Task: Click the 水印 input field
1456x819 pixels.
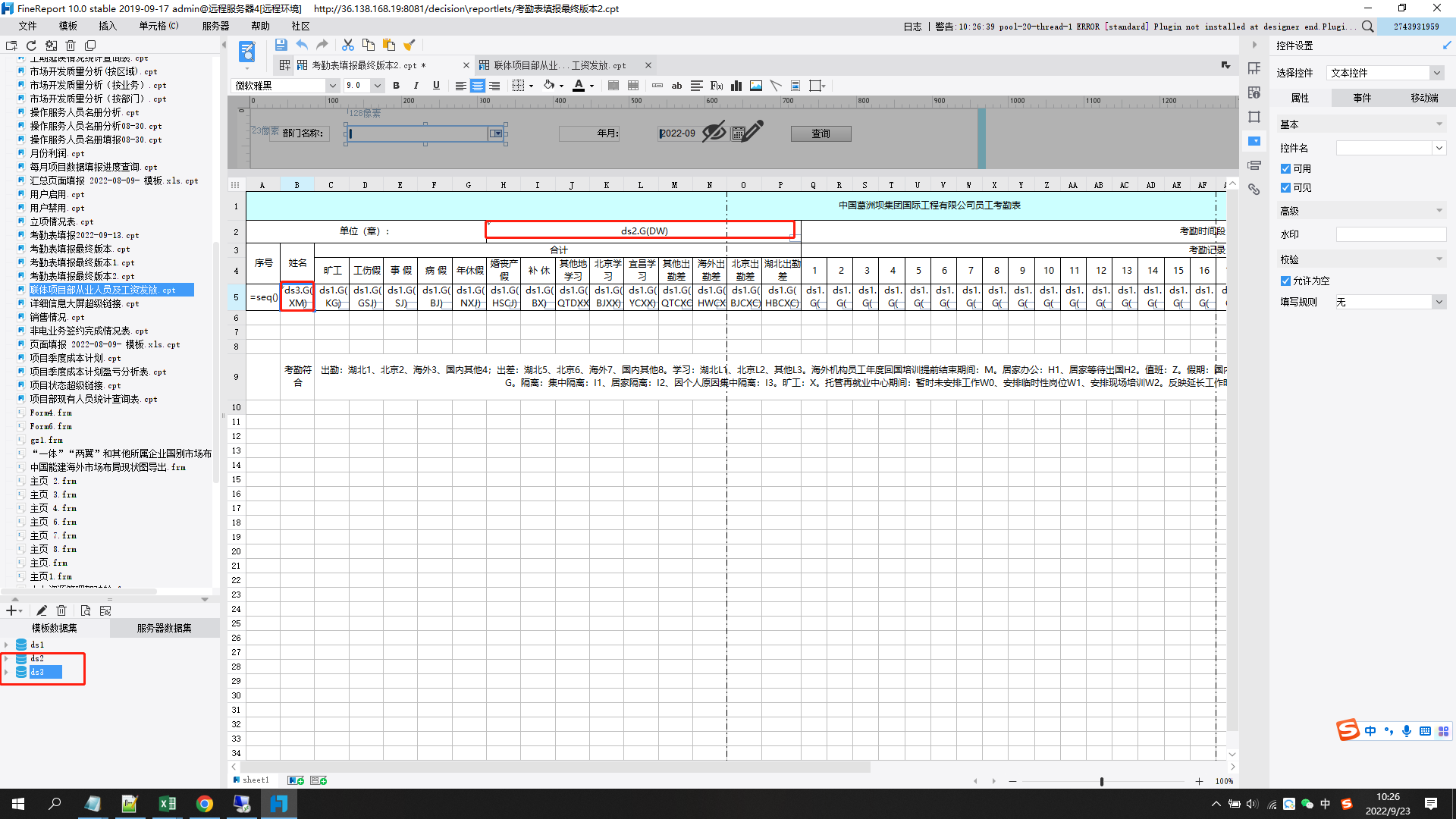Action: (1391, 234)
